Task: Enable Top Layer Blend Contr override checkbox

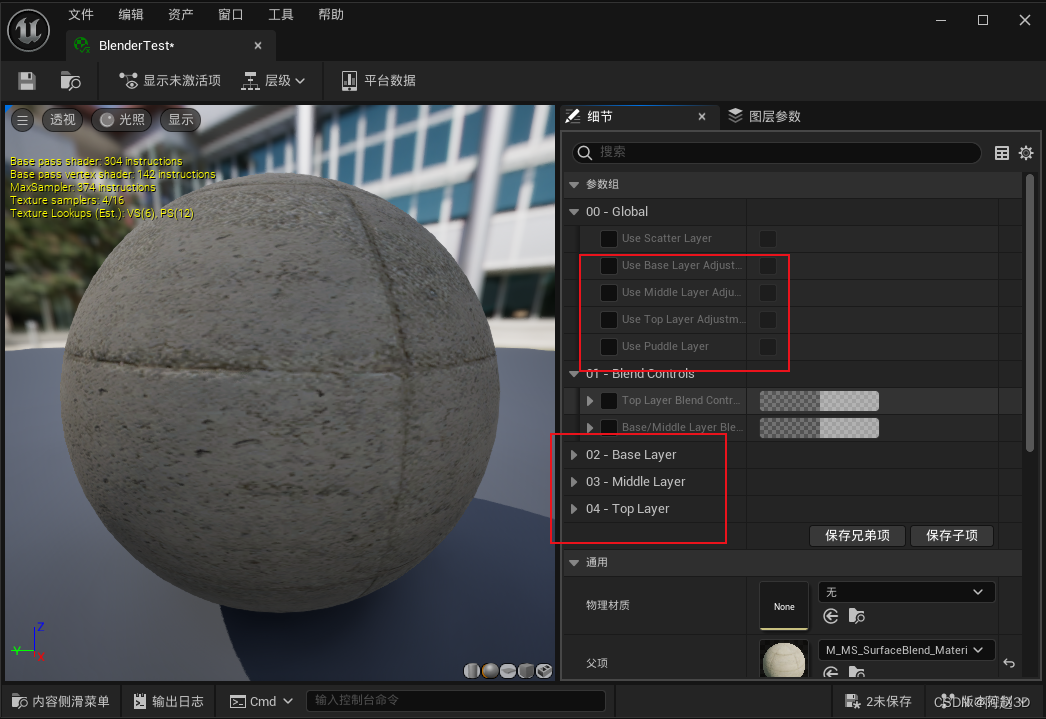Action: [x=608, y=401]
